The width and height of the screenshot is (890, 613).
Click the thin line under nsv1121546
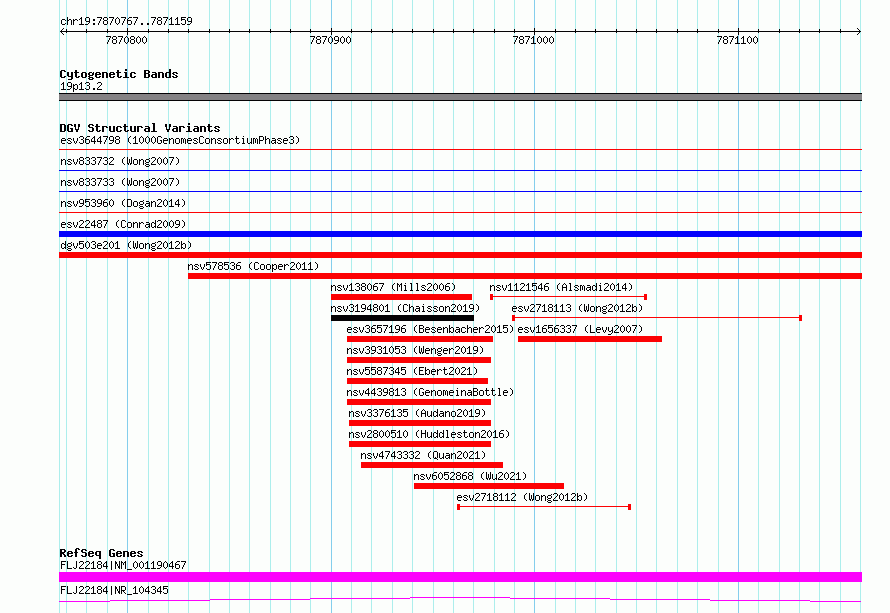point(568,297)
